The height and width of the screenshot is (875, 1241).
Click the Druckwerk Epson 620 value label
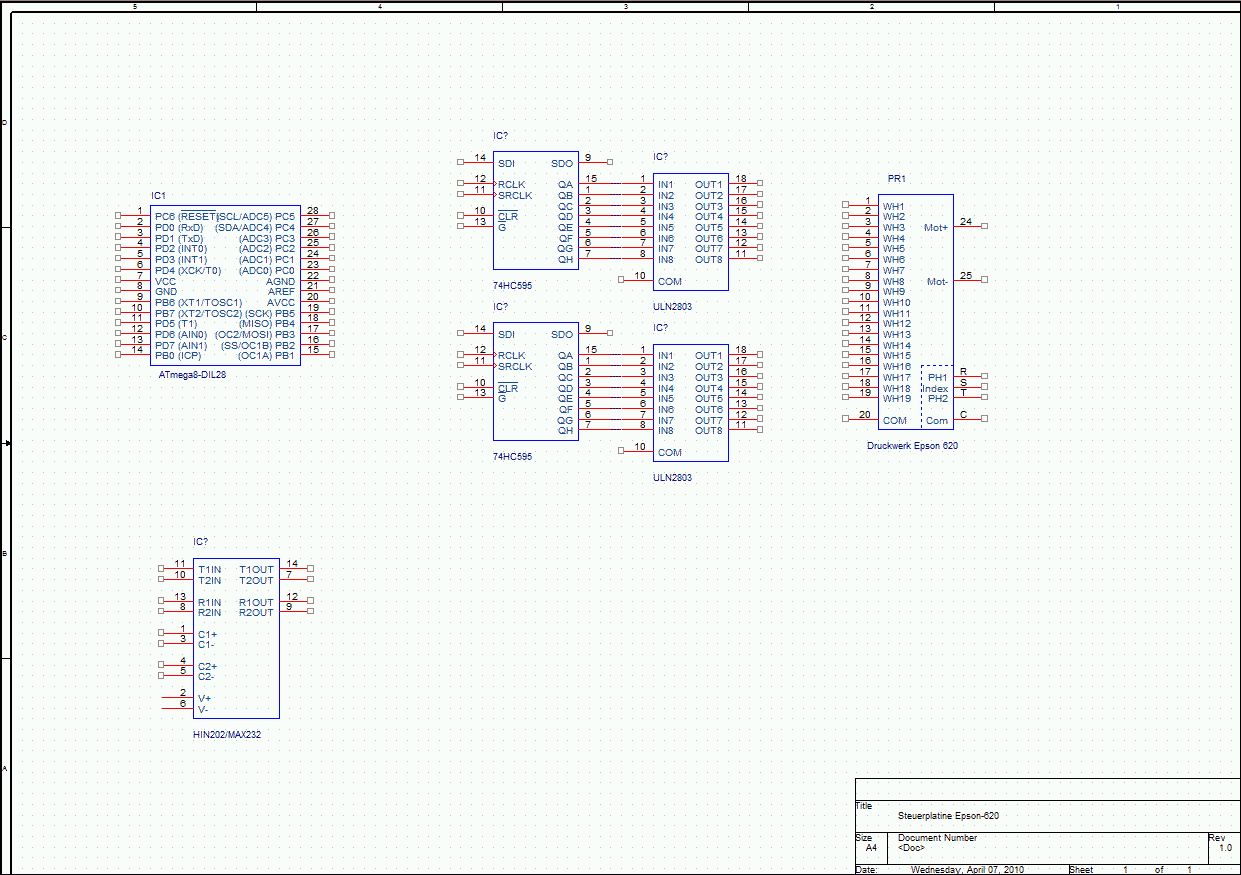(x=912, y=446)
